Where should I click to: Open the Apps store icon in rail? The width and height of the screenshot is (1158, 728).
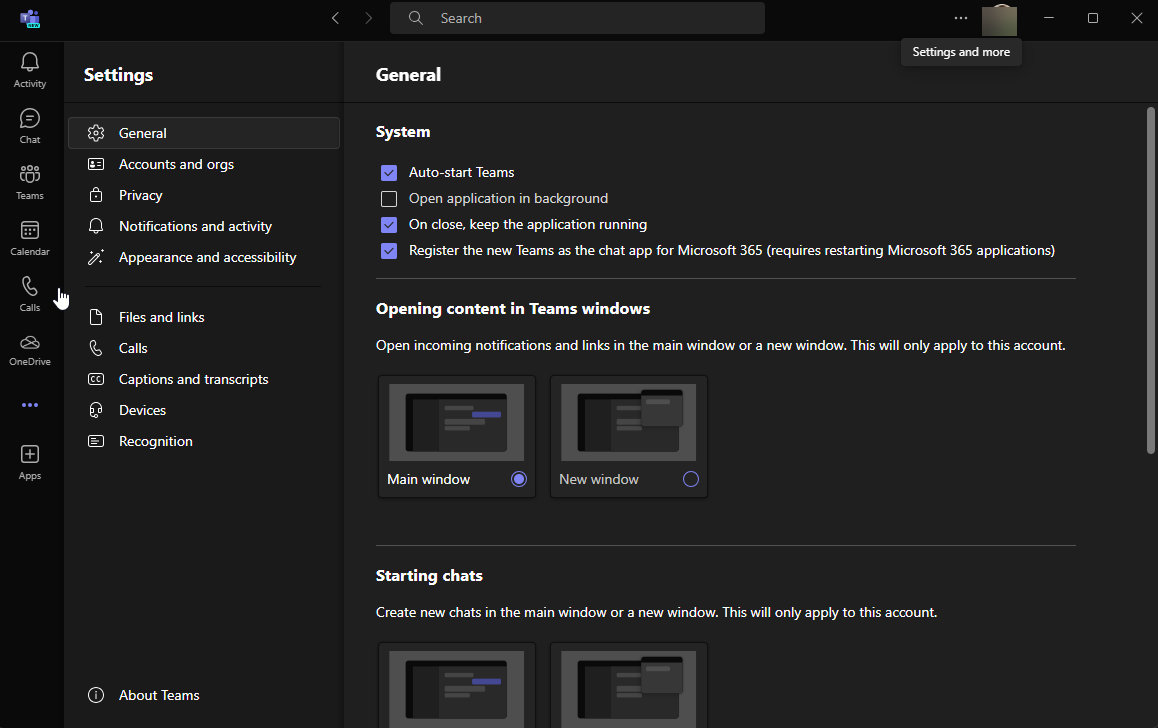(30, 463)
